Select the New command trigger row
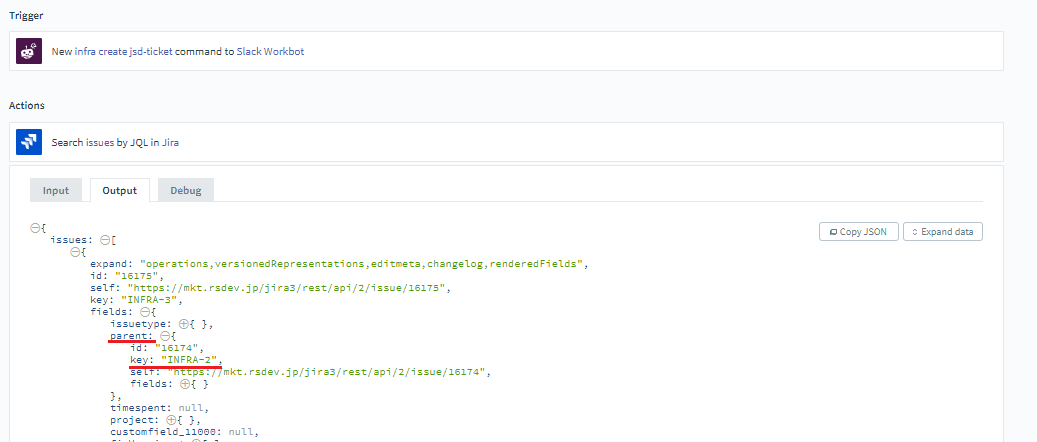1037x442 pixels. pyautogui.click(x=506, y=51)
